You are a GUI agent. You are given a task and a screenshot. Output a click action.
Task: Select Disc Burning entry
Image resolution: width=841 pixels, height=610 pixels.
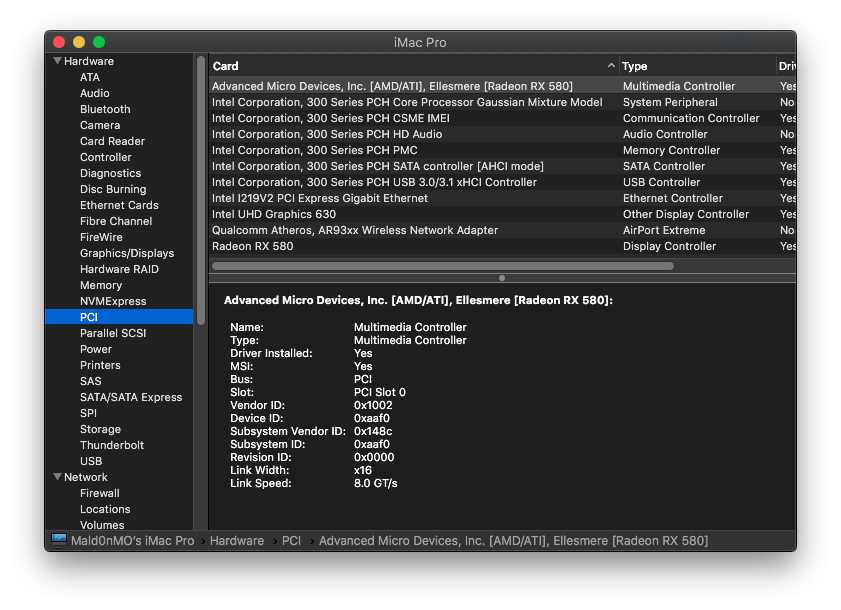coord(113,189)
